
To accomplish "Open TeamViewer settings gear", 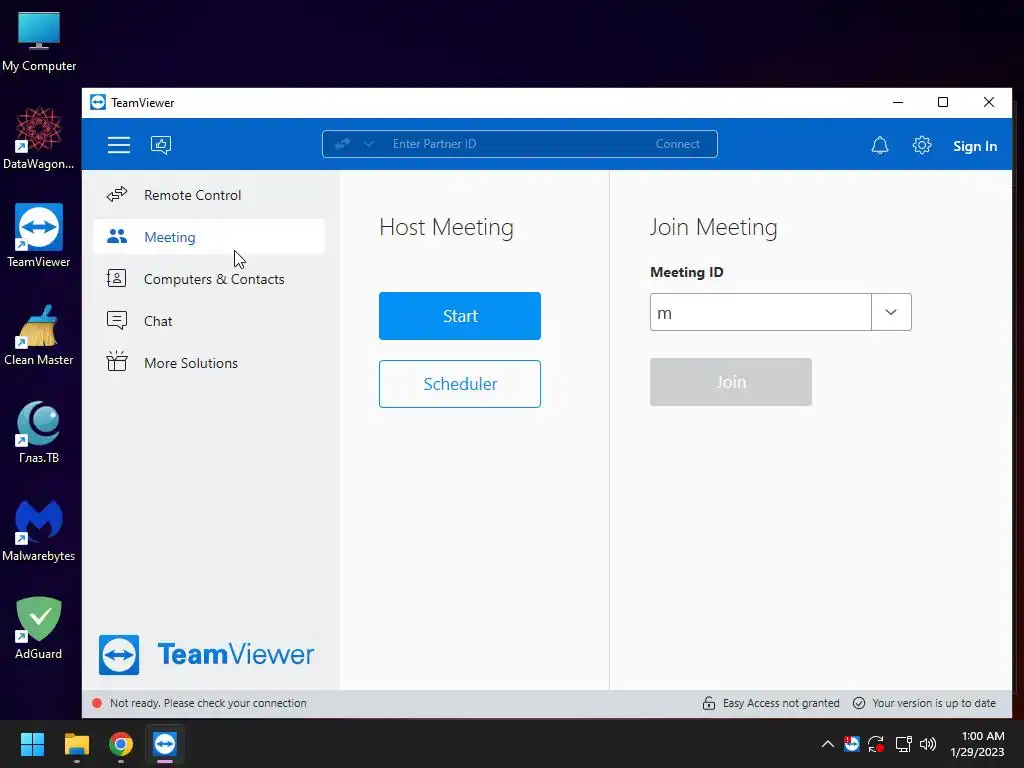I will [x=921, y=145].
